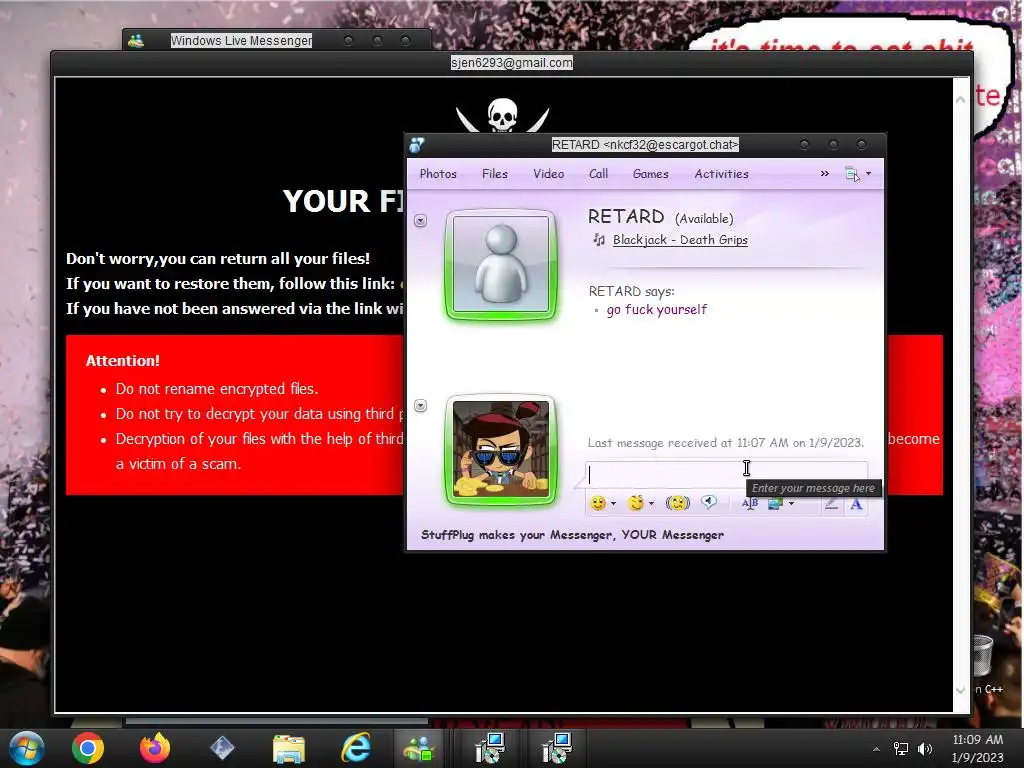
Task: Open the Activities menu item
Action: [722, 174]
